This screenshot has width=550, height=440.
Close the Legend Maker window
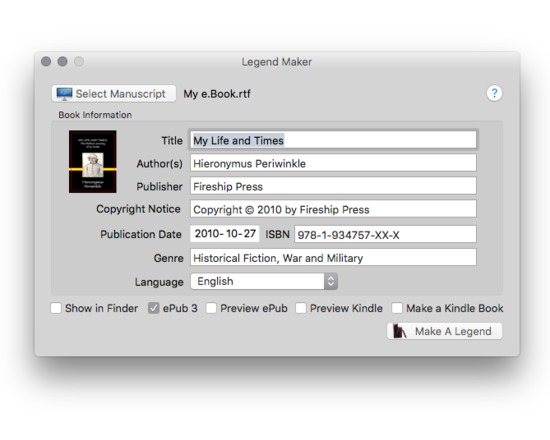(x=46, y=61)
